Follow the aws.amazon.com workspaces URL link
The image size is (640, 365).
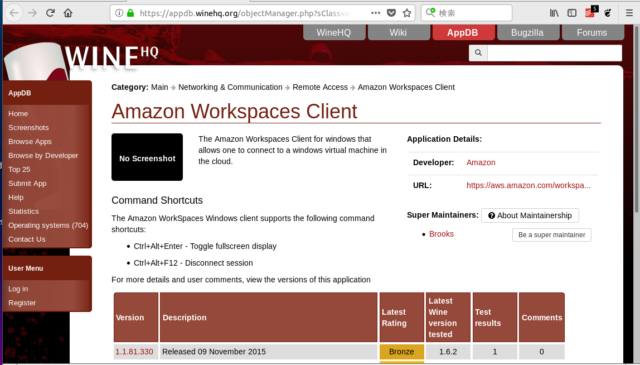(528, 185)
